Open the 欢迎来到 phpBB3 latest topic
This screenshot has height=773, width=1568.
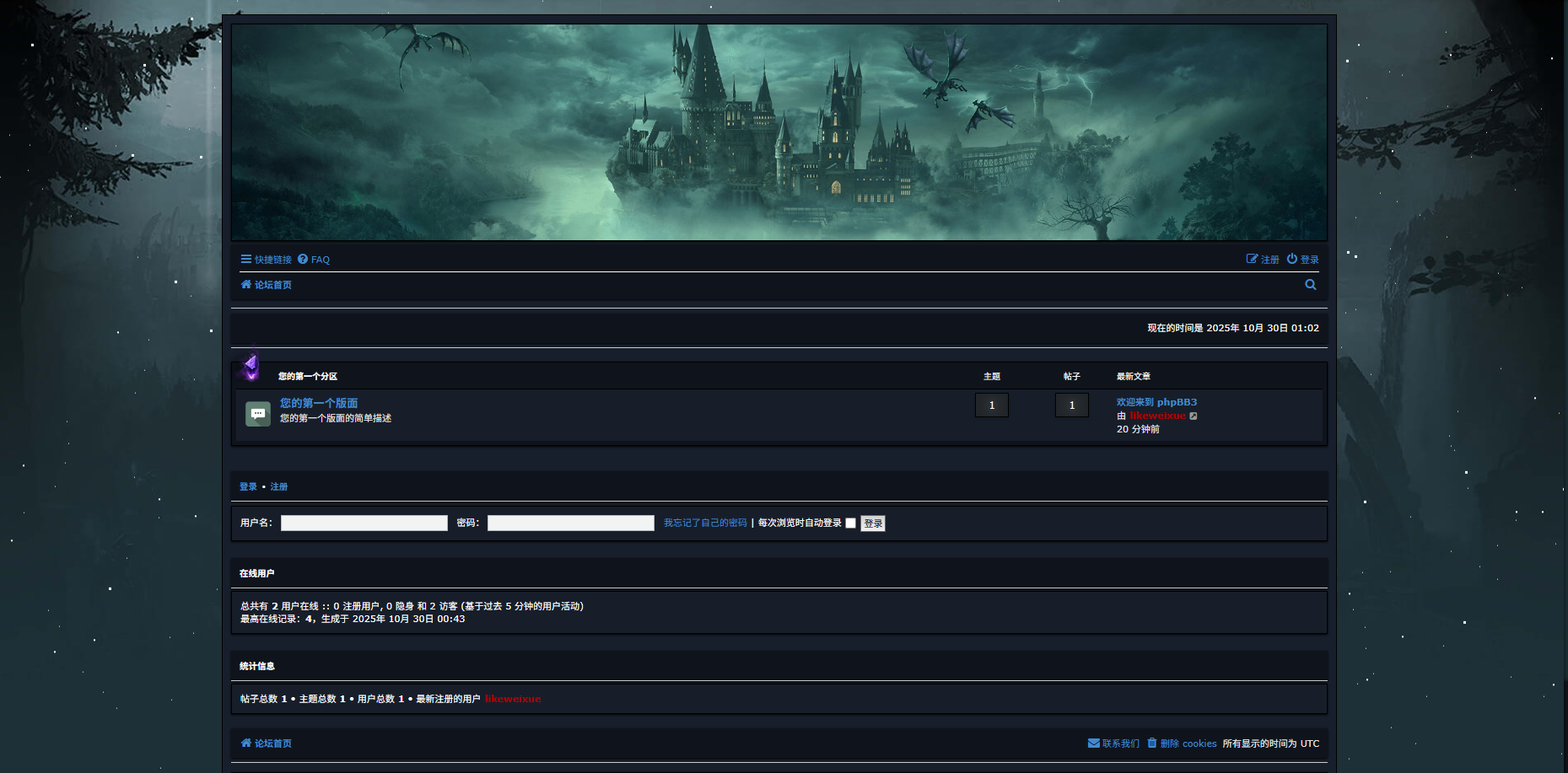(x=1156, y=402)
